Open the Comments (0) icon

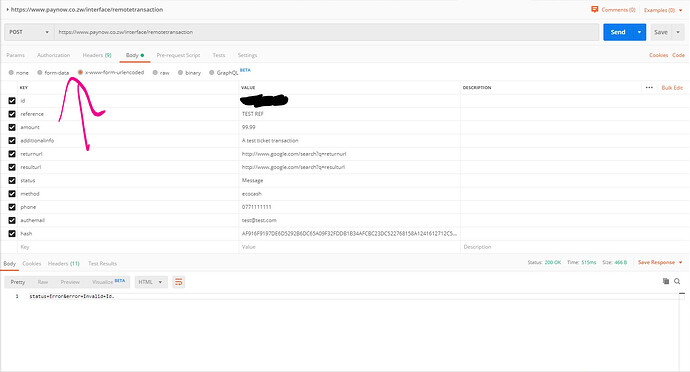pyautogui.click(x=595, y=9)
